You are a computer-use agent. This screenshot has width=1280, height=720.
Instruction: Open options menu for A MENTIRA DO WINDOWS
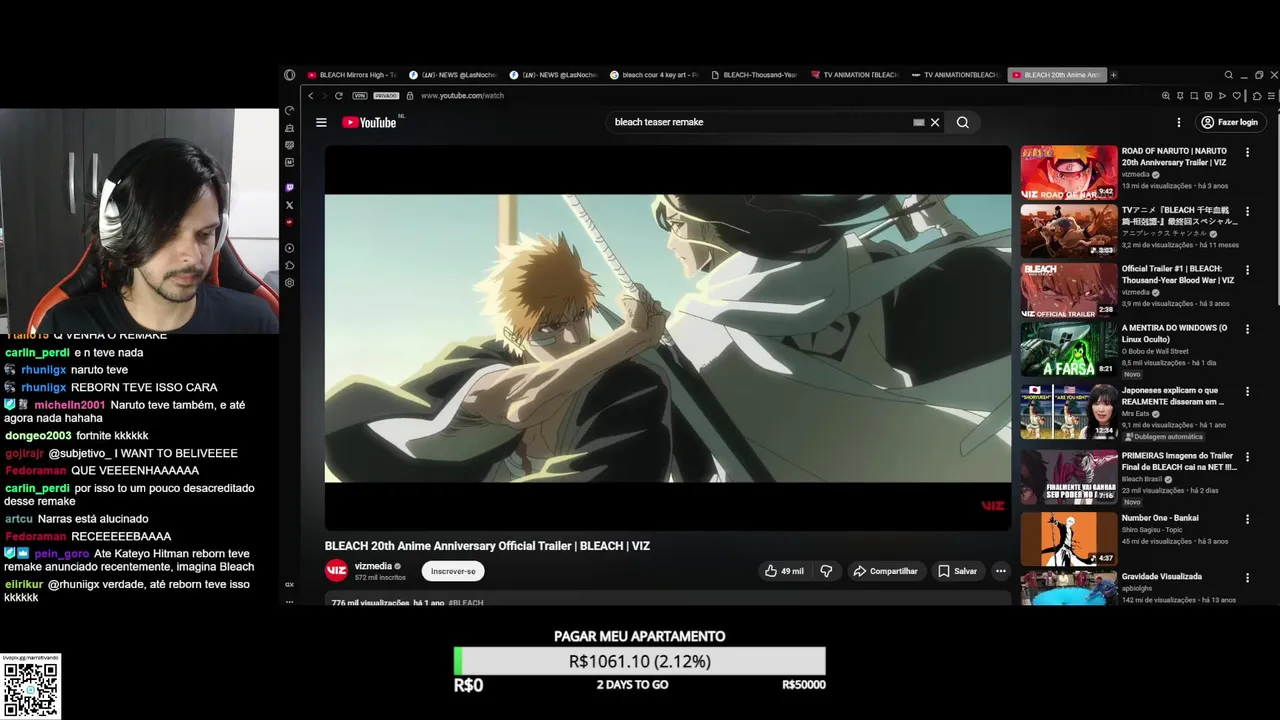[x=1247, y=329]
